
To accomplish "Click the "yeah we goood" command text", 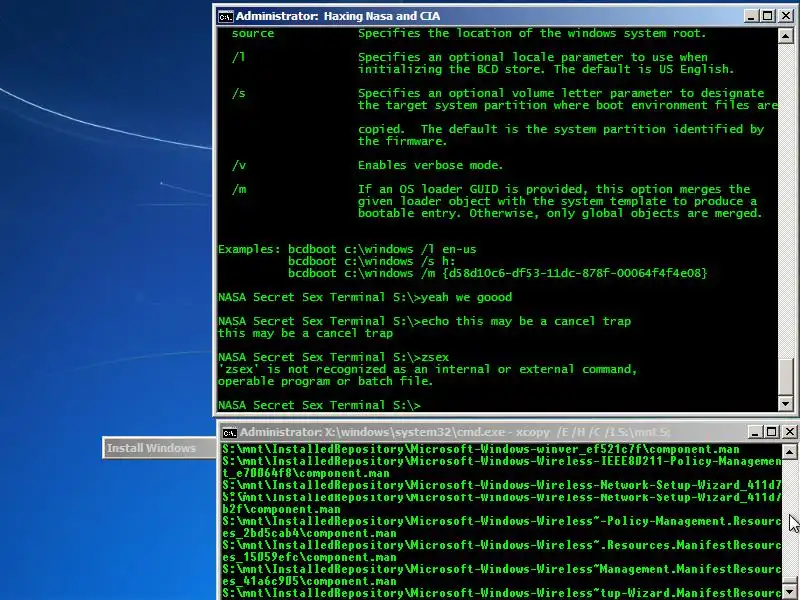I will pyautogui.click(x=466, y=298).
